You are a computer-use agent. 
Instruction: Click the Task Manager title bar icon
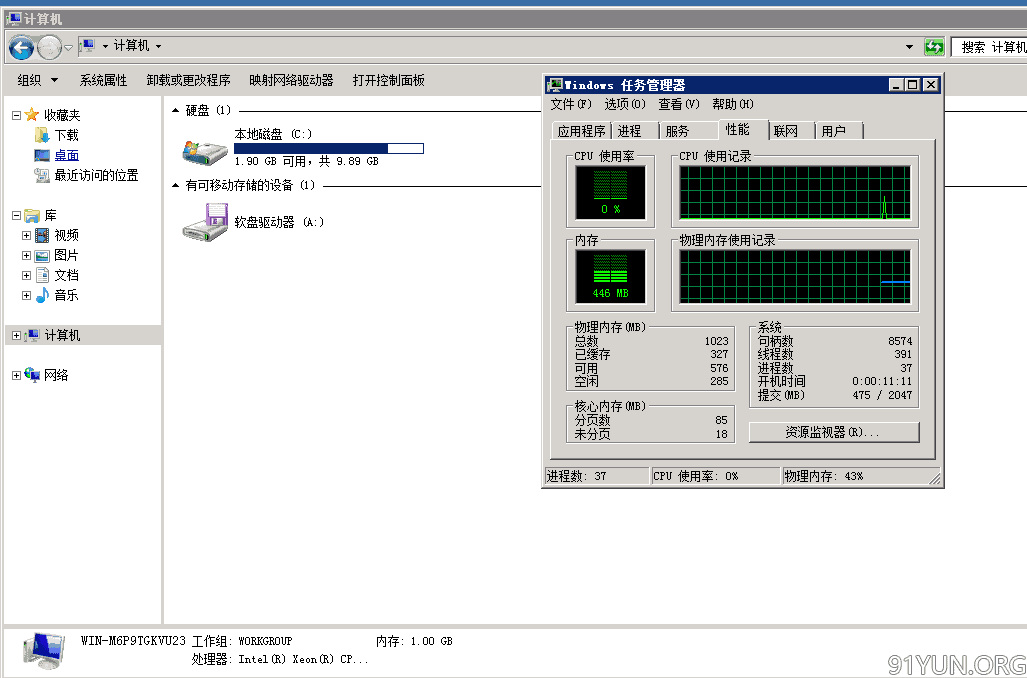[x=555, y=85]
